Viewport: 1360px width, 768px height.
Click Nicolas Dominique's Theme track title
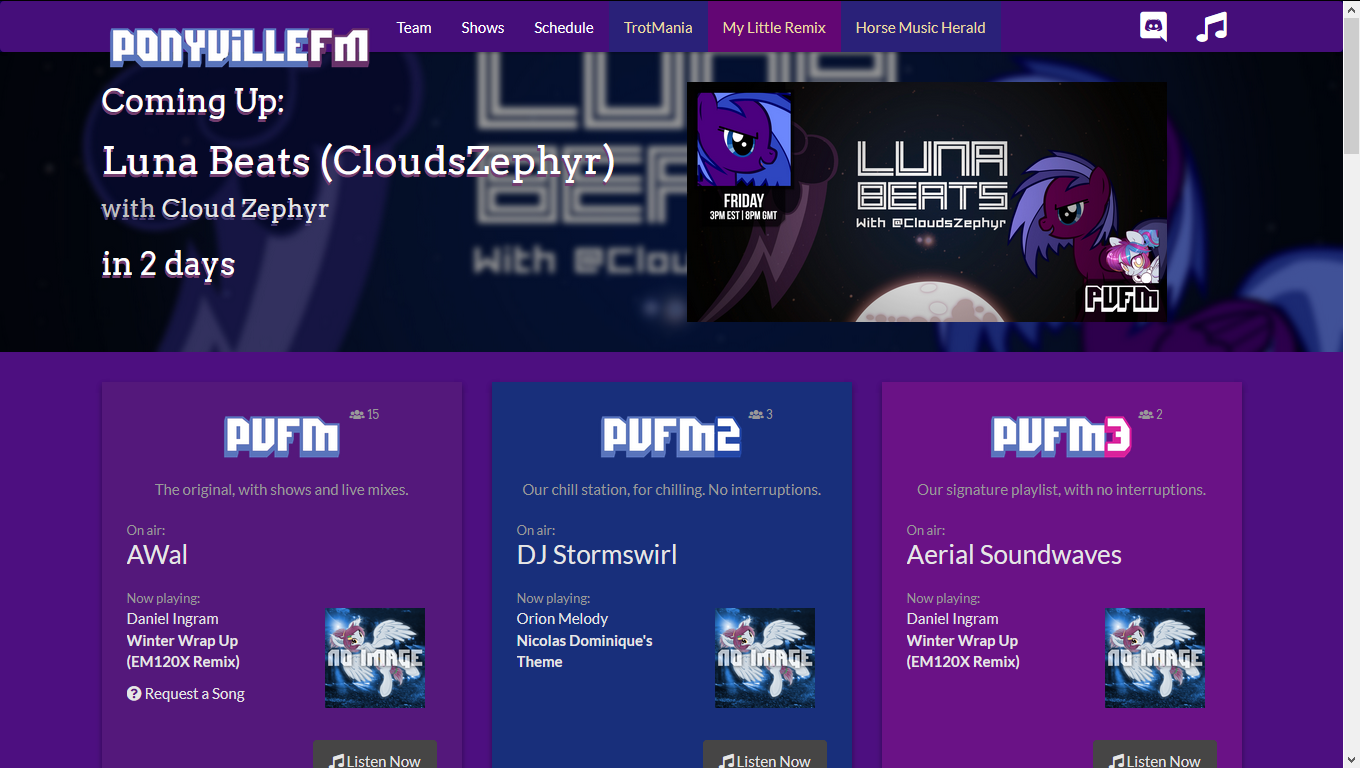585,651
